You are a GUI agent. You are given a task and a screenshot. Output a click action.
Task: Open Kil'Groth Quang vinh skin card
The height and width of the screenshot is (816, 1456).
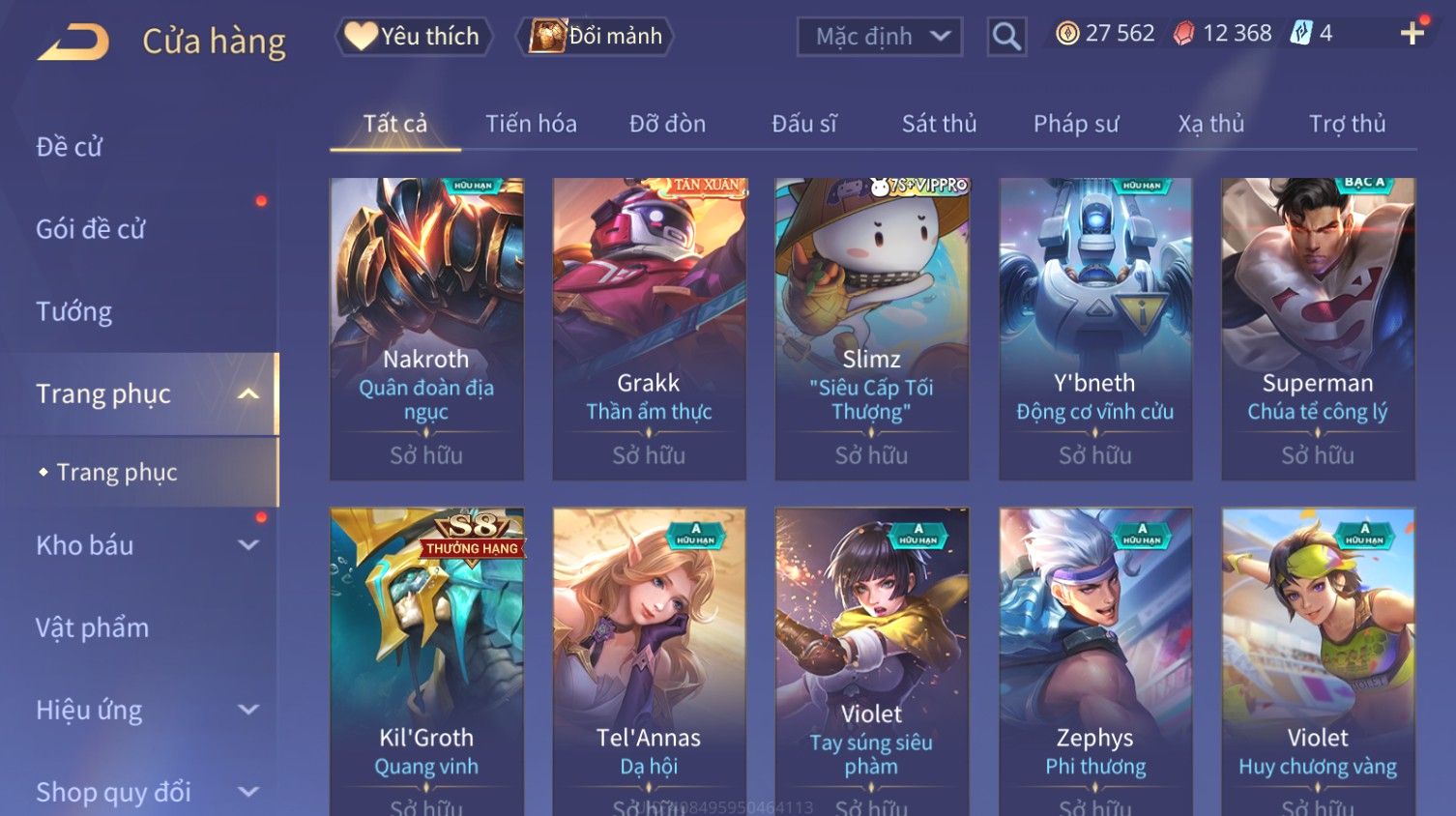point(426,662)
